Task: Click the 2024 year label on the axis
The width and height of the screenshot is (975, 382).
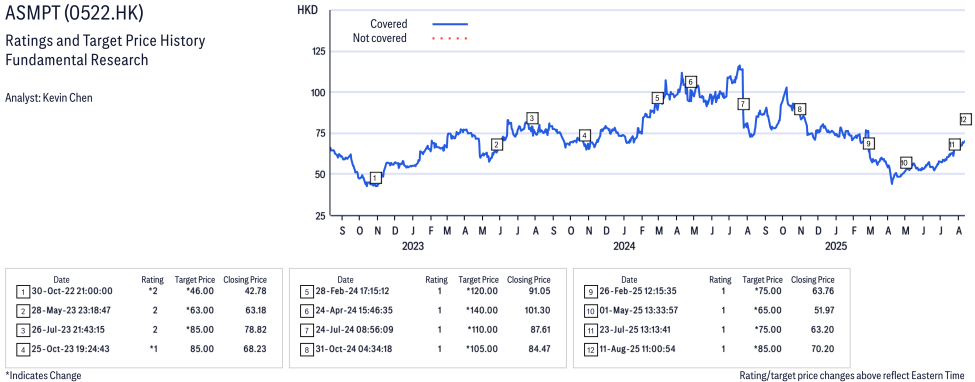Action: click(x=624, y=246)
